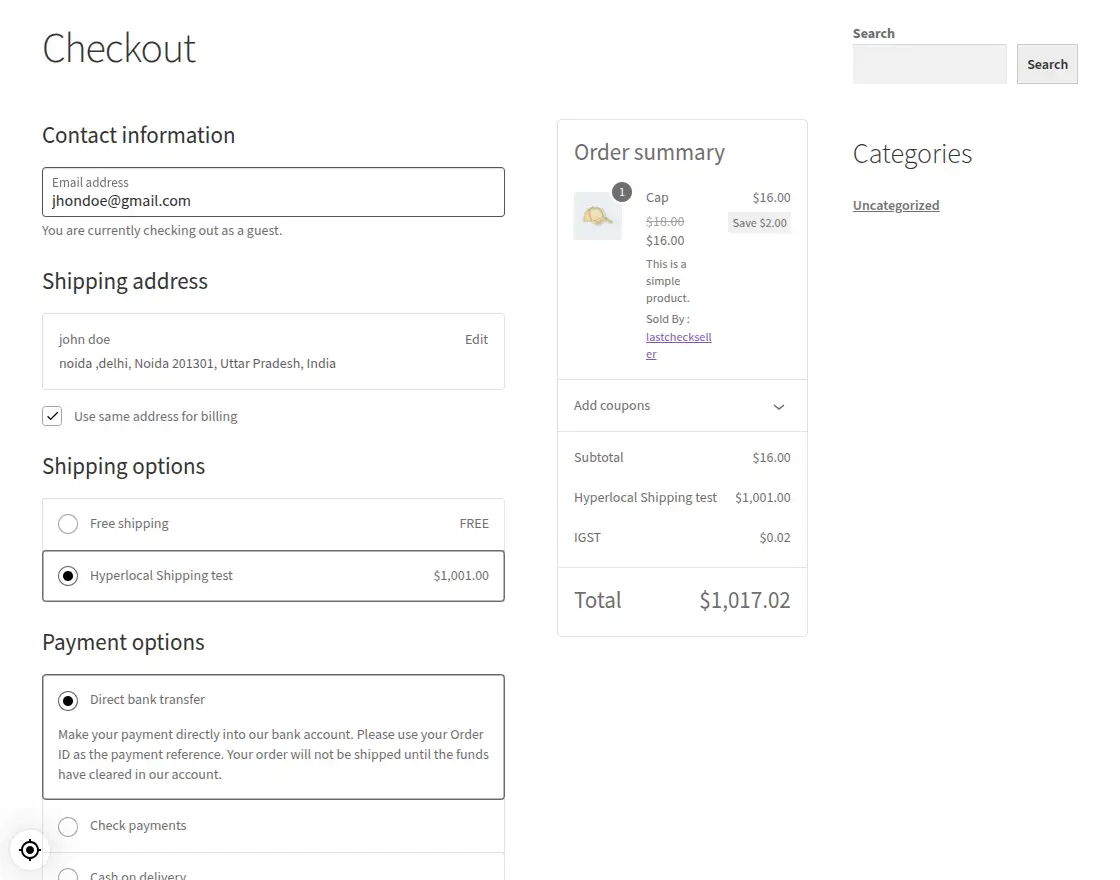1120x880 pixels.
Task: Click the Search button
Action: (1047, 64)
